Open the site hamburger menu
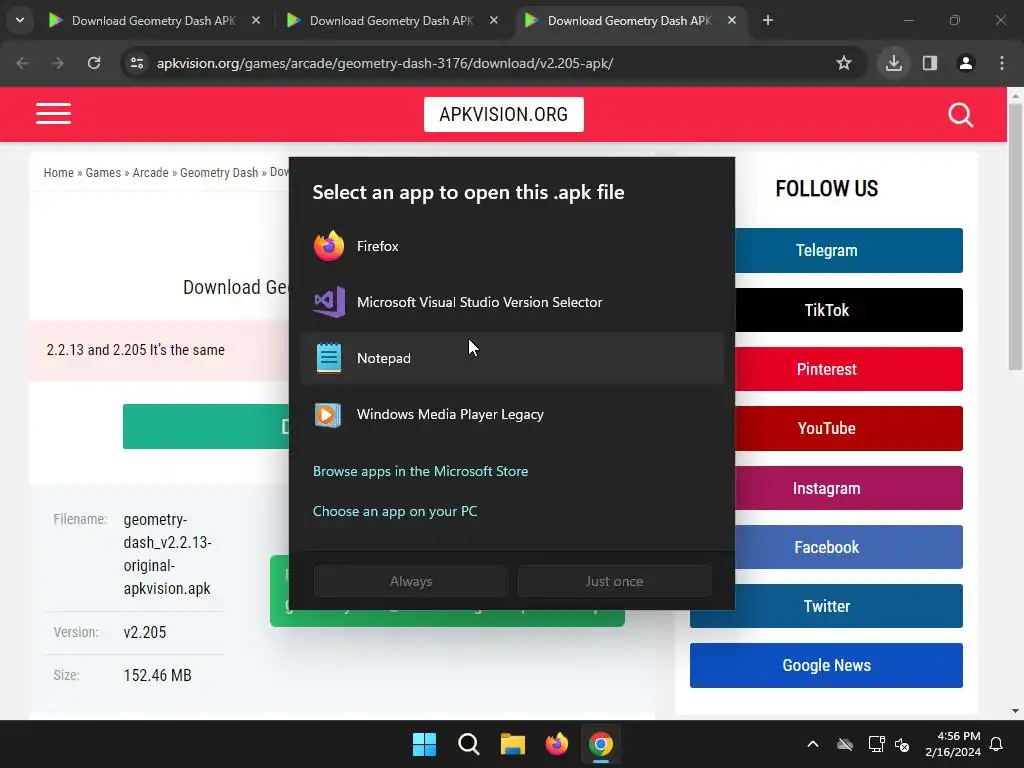 [x=53, y=114]
